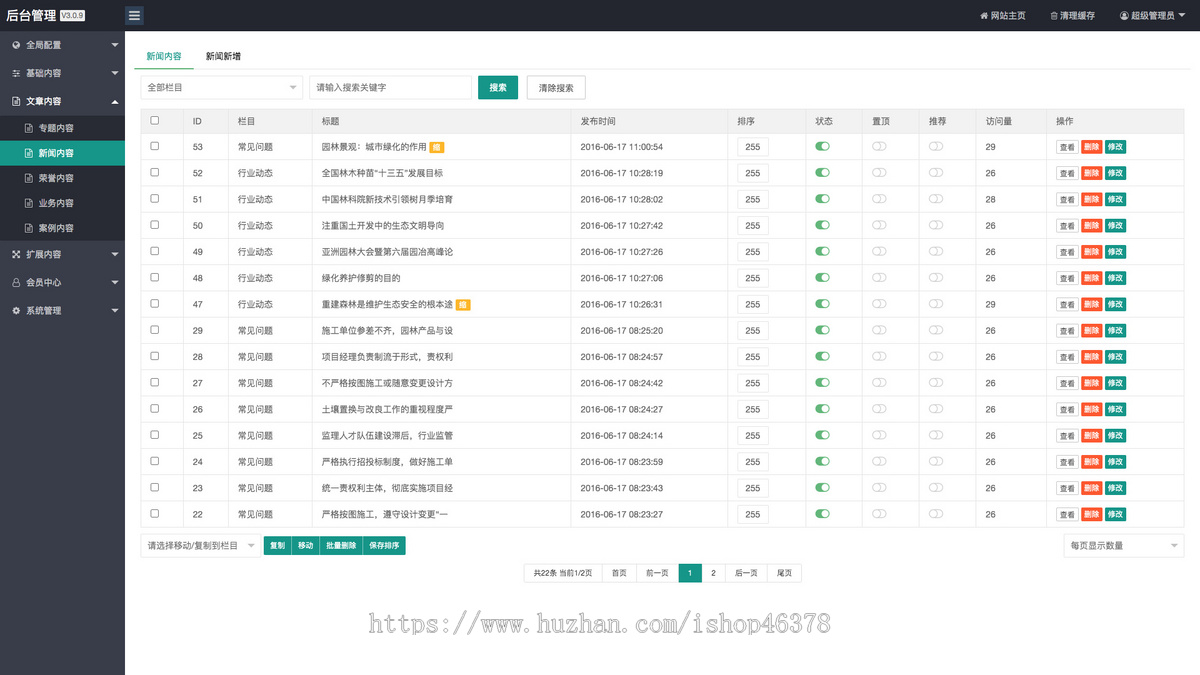Click the 排序 input for row ID 53
The width and height of the screenshot is (1200, 675).
tap(753, 147)
